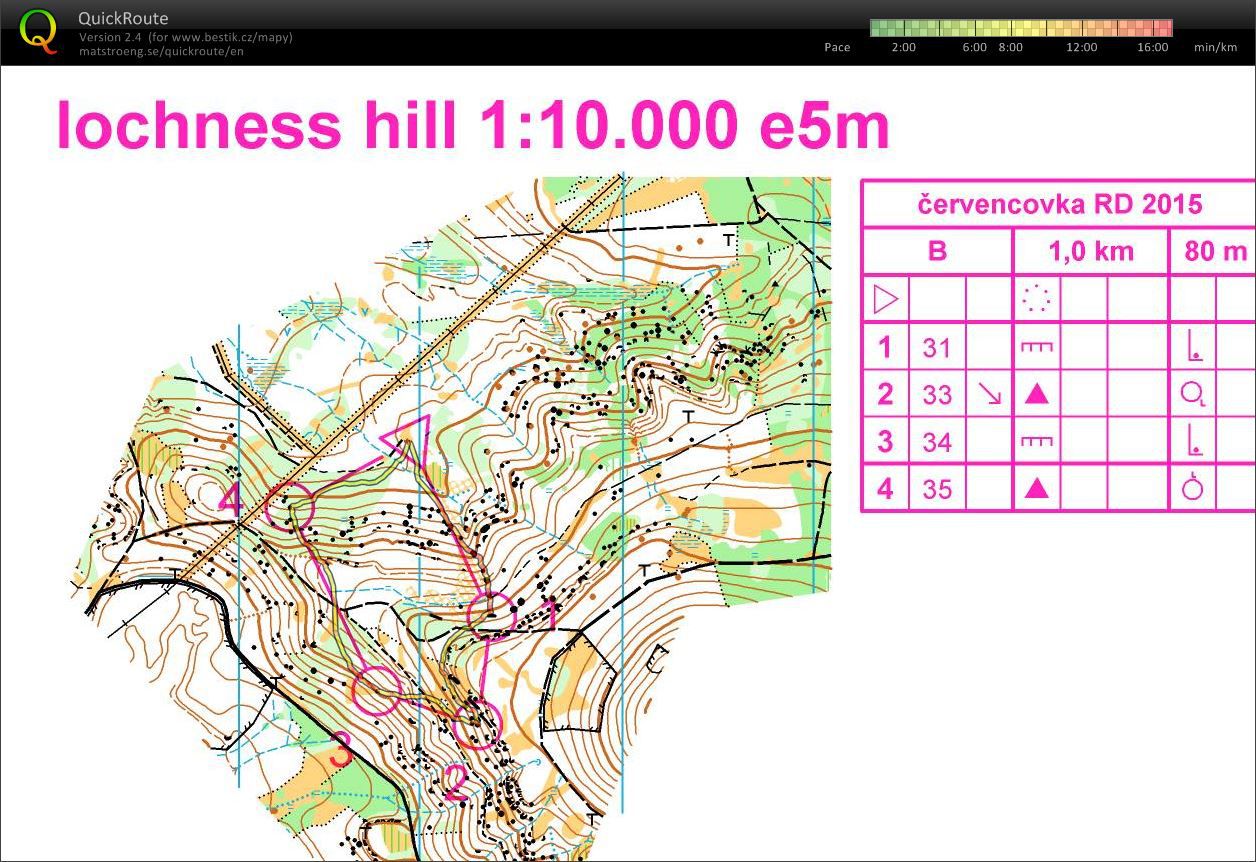Click the Version 2.4 text line
The width and height of the screenshot is (1256, 862).
[x=186, y=38]
